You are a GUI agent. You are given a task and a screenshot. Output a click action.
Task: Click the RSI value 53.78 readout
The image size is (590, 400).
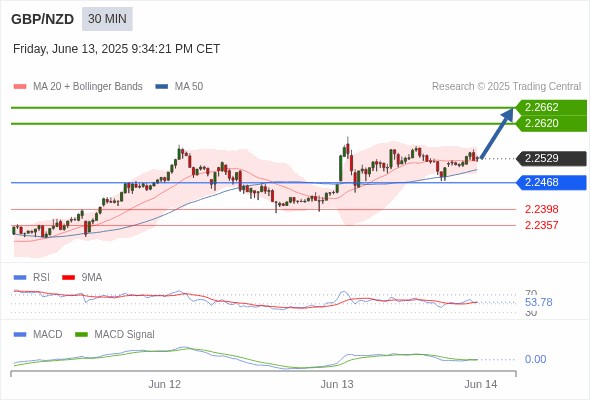[x=538, y=302]
